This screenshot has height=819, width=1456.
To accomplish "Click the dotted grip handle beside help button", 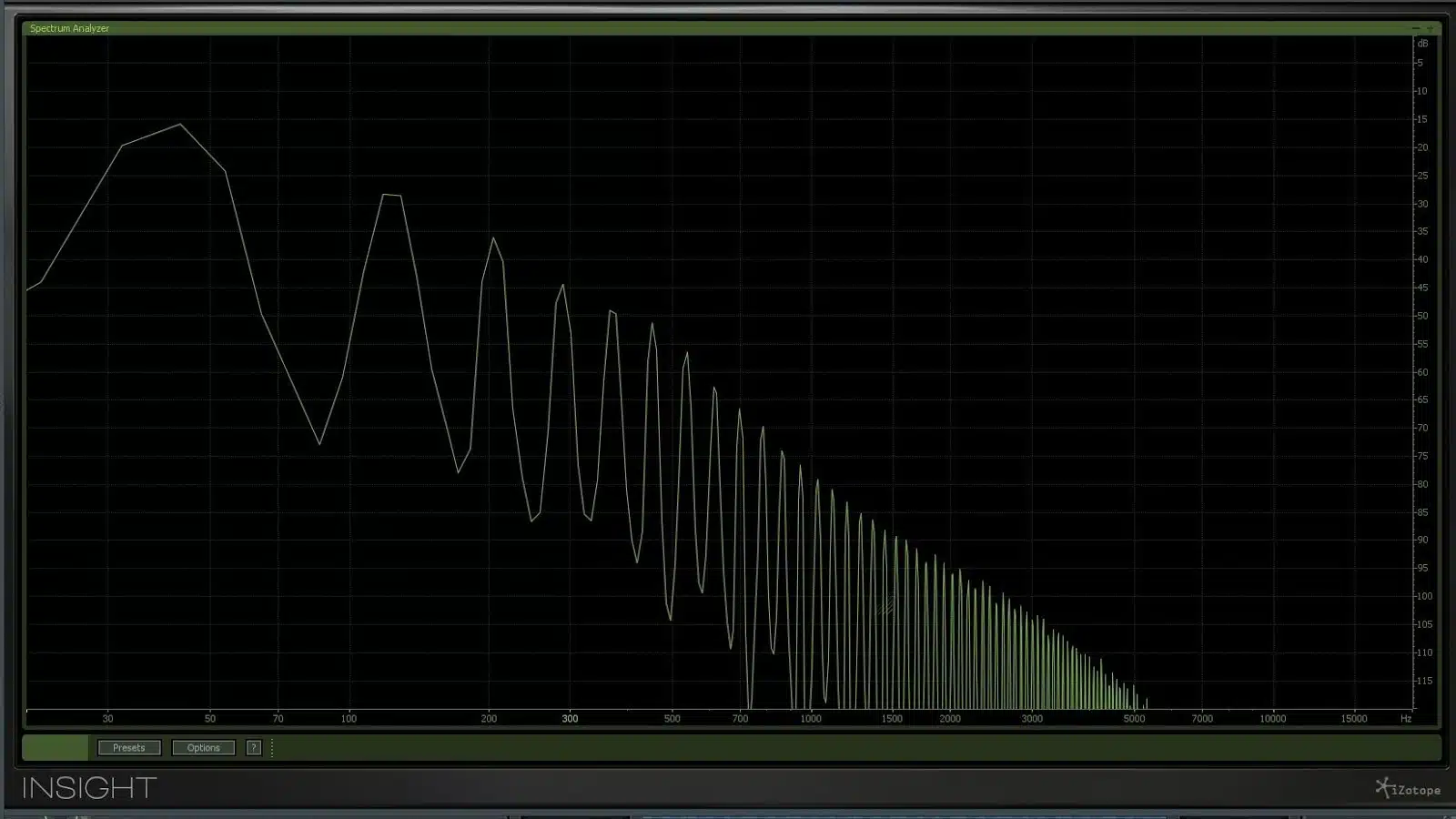I will coord(272,748).
